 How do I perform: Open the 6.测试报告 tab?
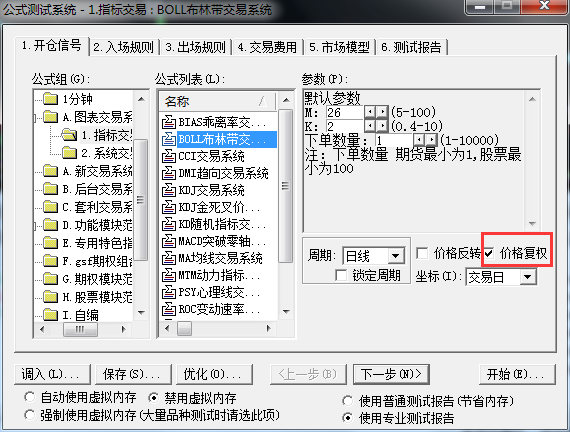(412, 47)
